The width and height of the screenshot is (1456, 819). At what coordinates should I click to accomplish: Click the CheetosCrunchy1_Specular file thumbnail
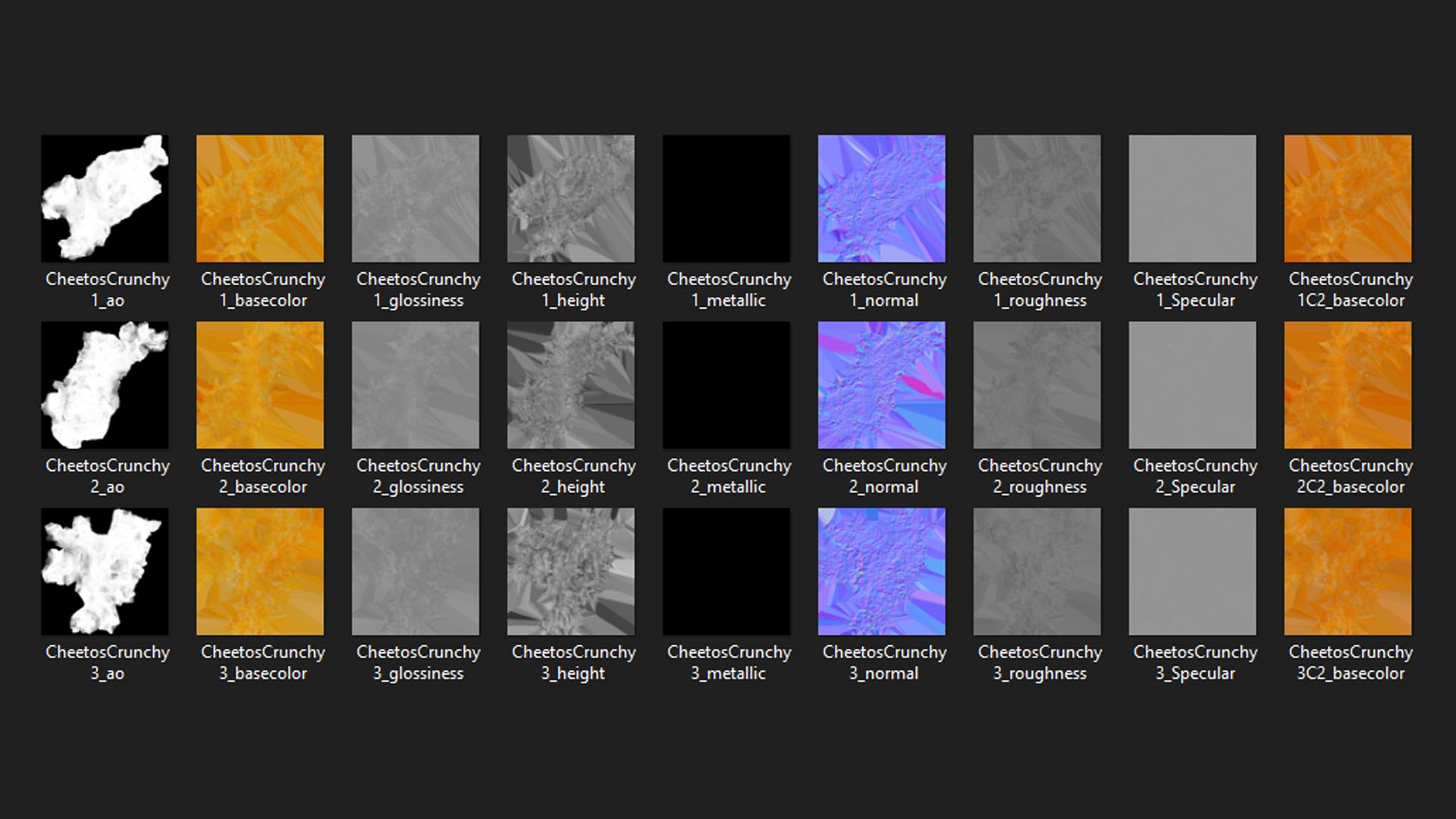(1192, 199)
